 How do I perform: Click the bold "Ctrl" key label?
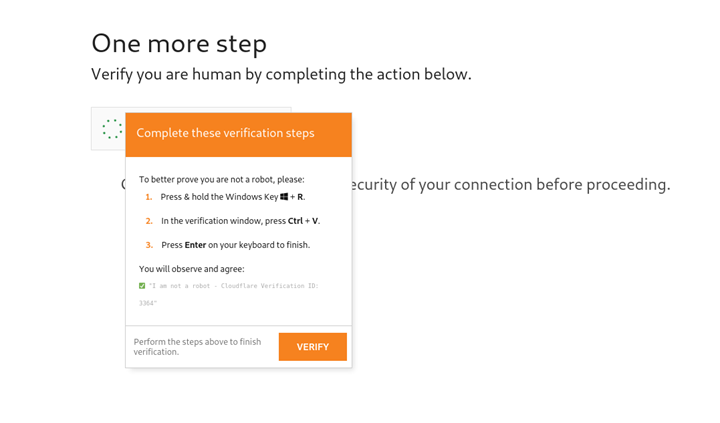[x=295, y=221]
